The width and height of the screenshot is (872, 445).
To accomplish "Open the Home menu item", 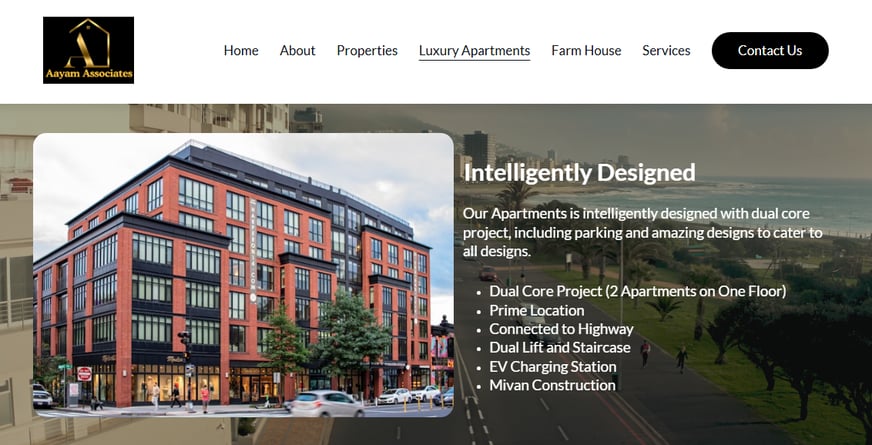I will 241,51.
